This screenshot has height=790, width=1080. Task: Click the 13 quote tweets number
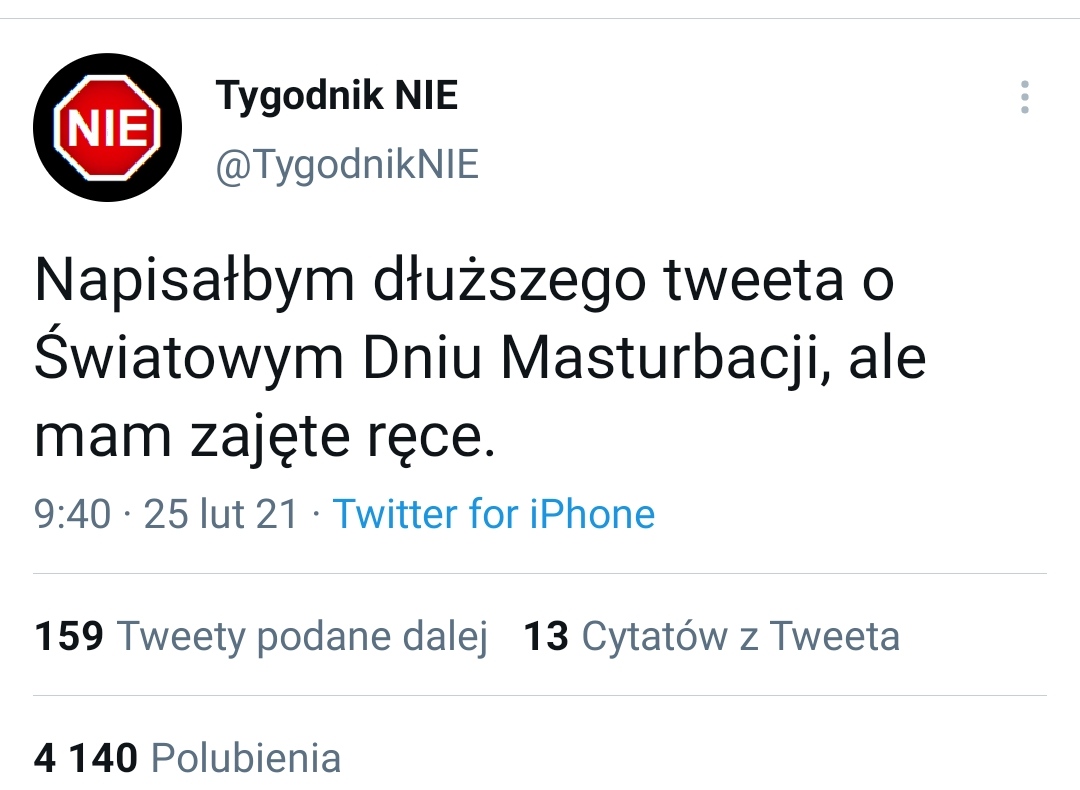pos(546,636)
